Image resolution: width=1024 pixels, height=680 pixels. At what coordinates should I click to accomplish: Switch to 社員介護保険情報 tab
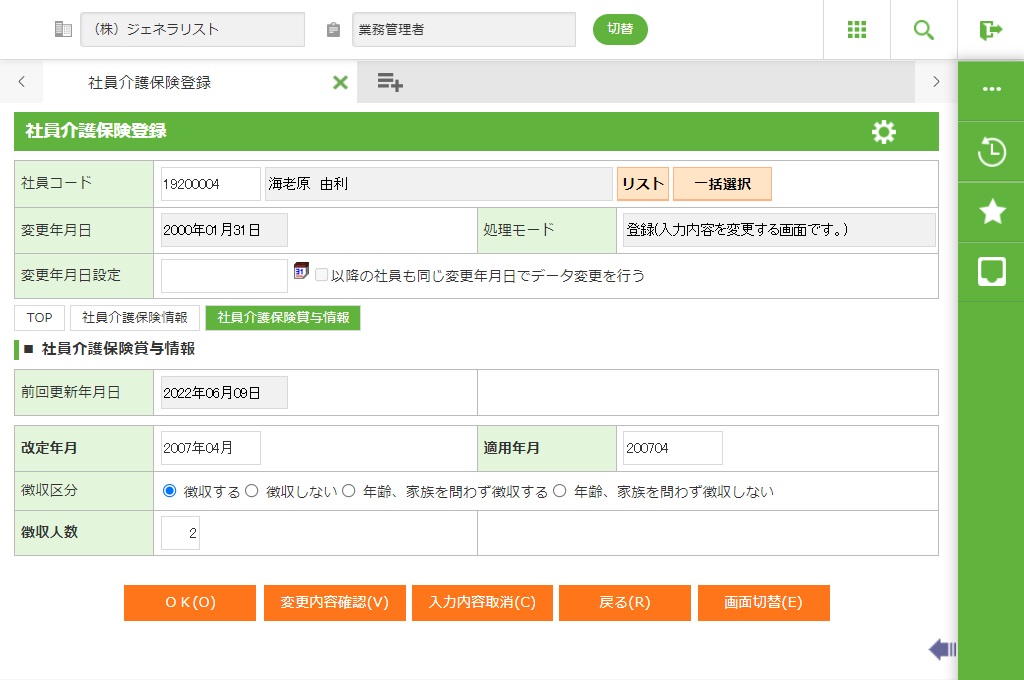tap(135, 318)
